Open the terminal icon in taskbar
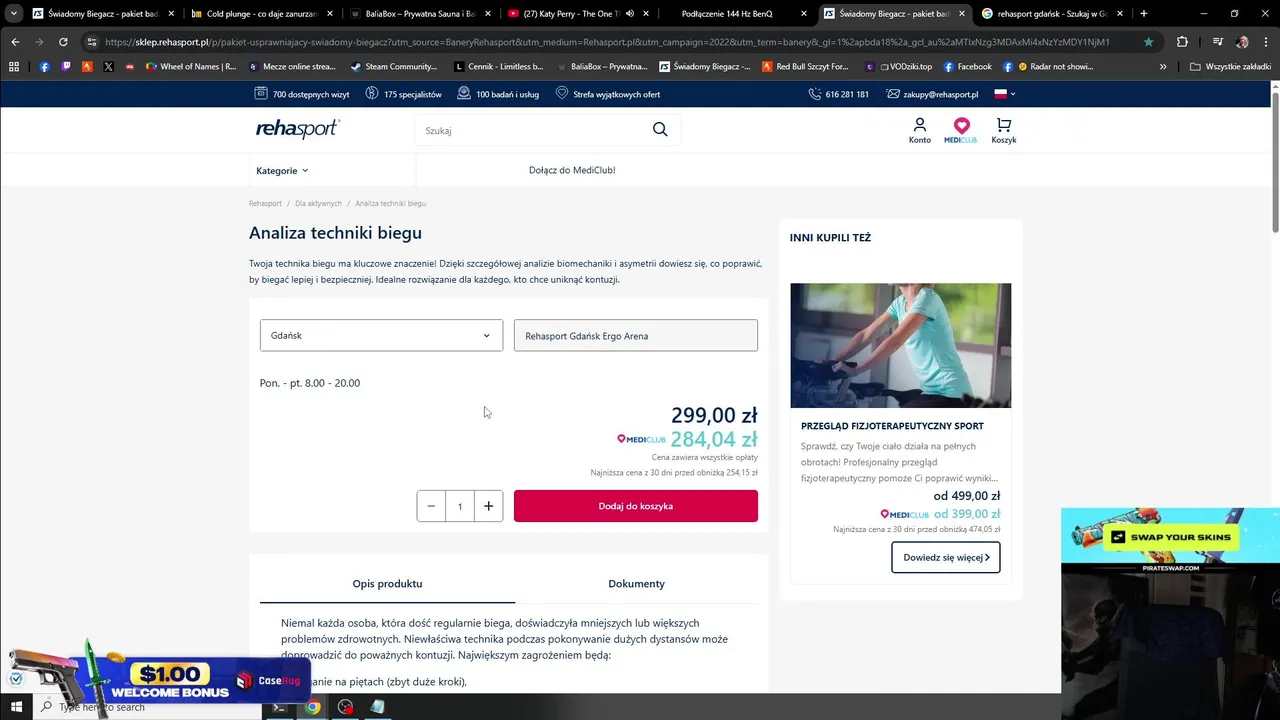Screen dimensions: 1280x720 280,707
